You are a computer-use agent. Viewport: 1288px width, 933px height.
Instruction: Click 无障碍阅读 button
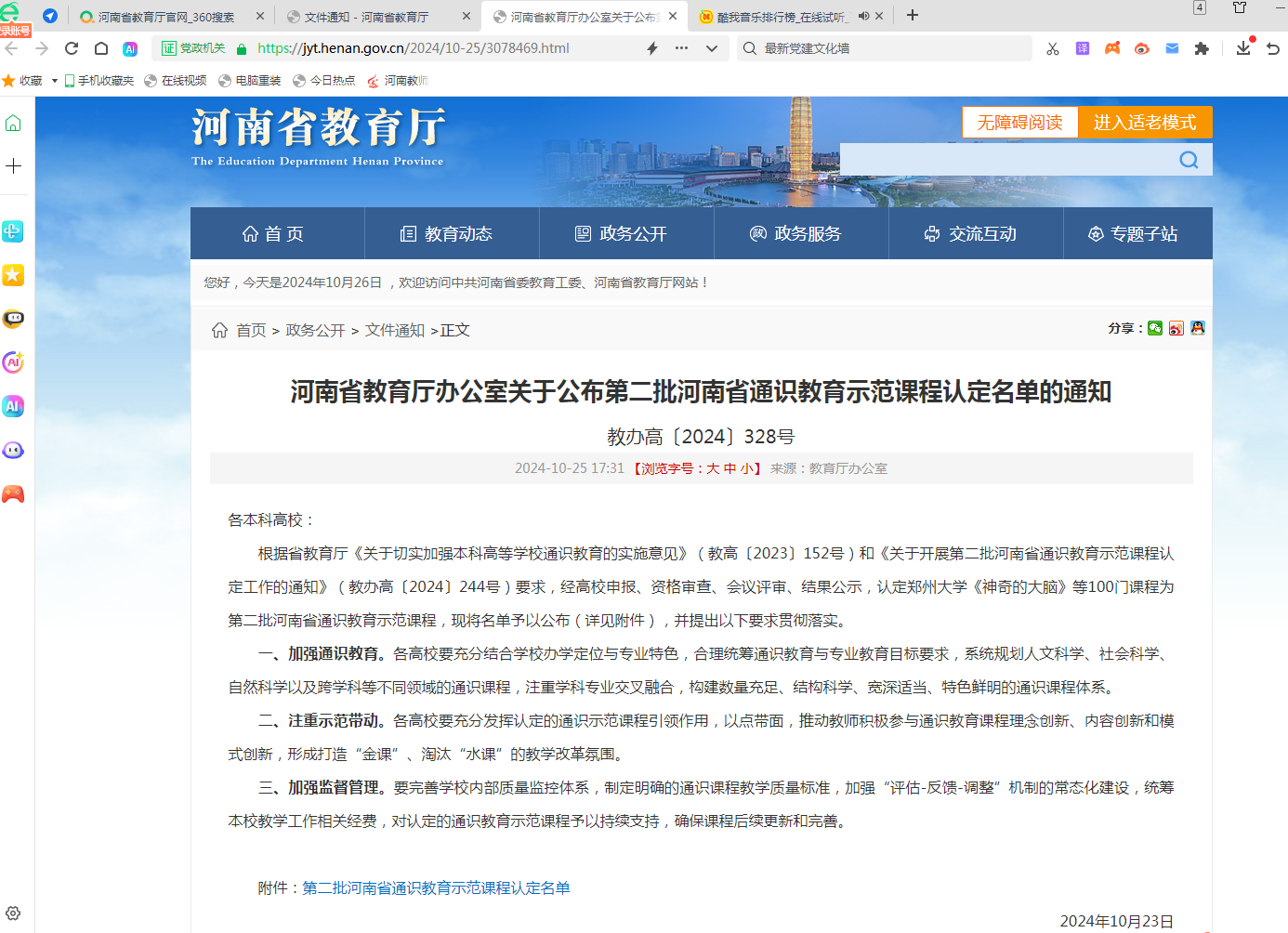click(1019, 123)
